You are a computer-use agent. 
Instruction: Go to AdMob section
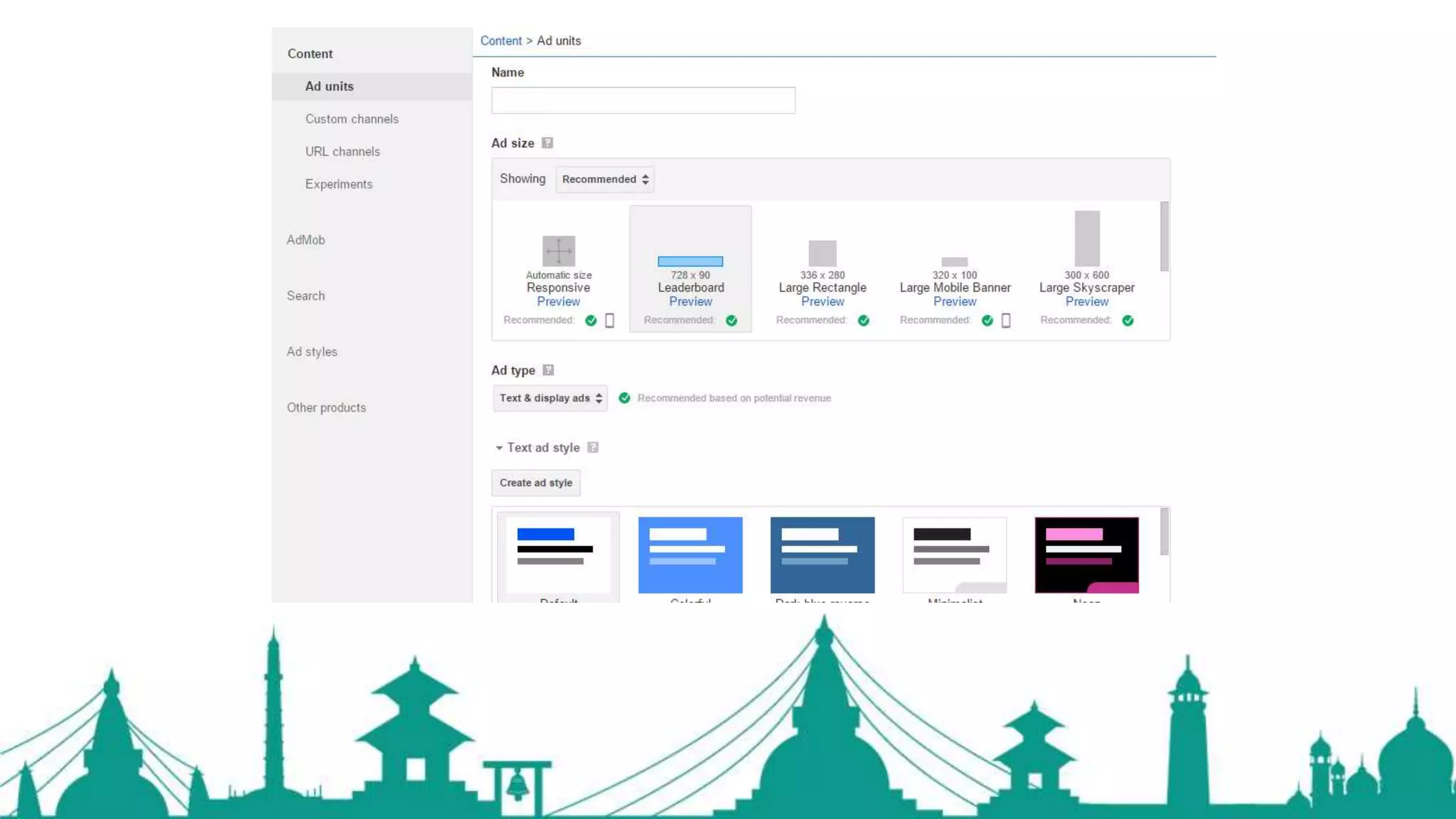[306, 240]
